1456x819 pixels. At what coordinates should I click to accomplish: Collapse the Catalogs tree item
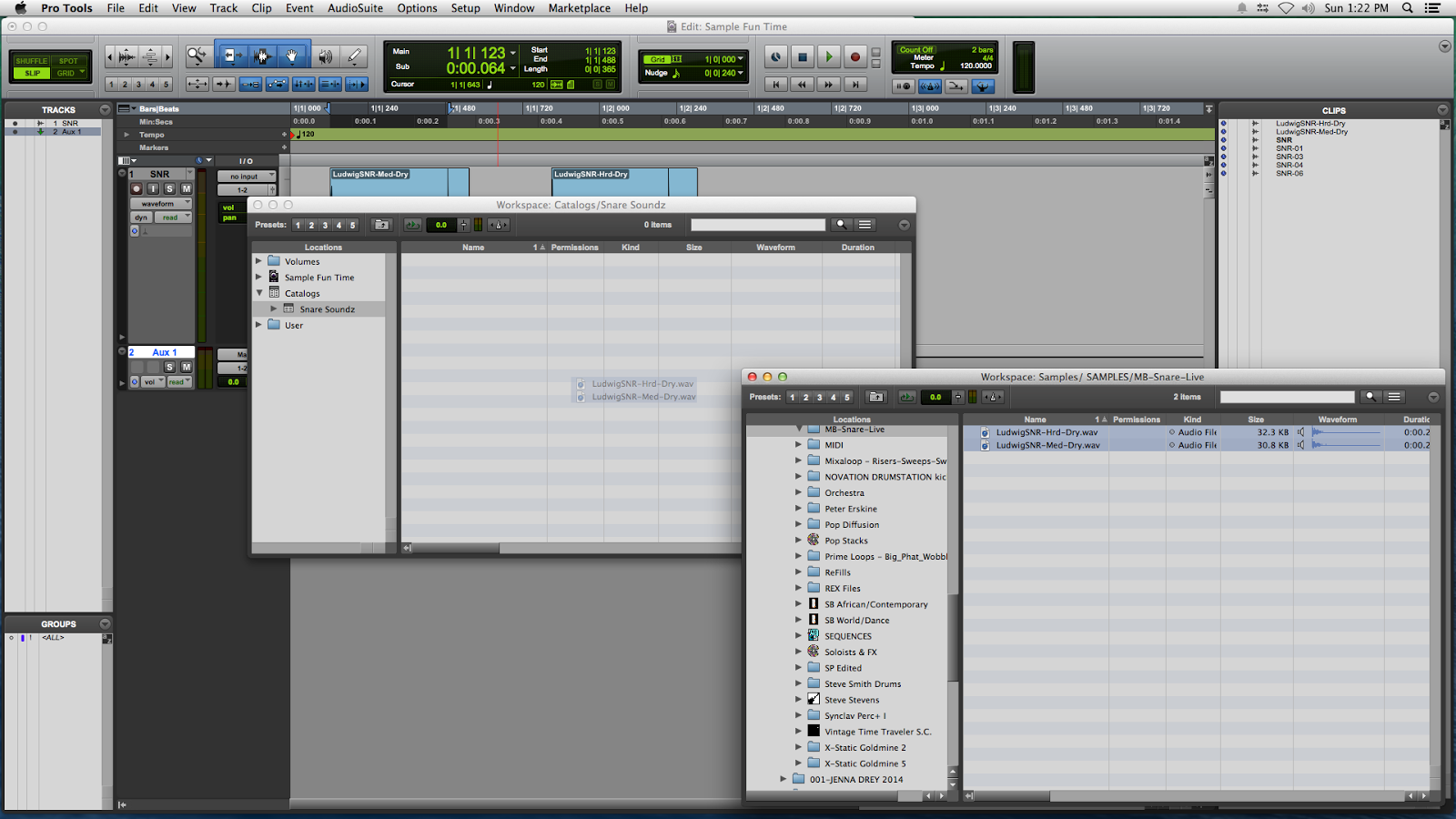click(259, 293)
